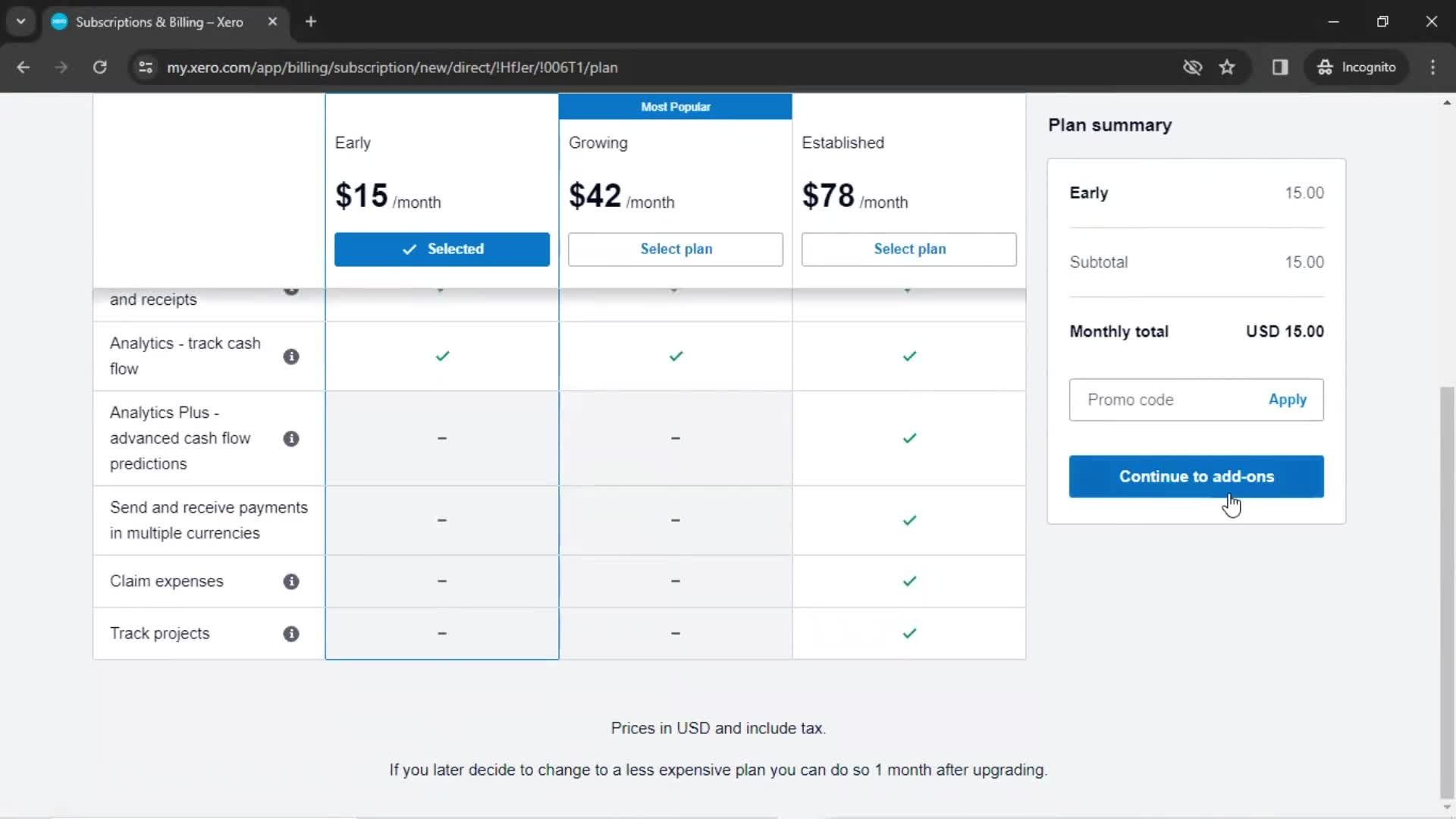Minimize the browser window
This screenshot has height=819, width=1456.
[1333, 22]
